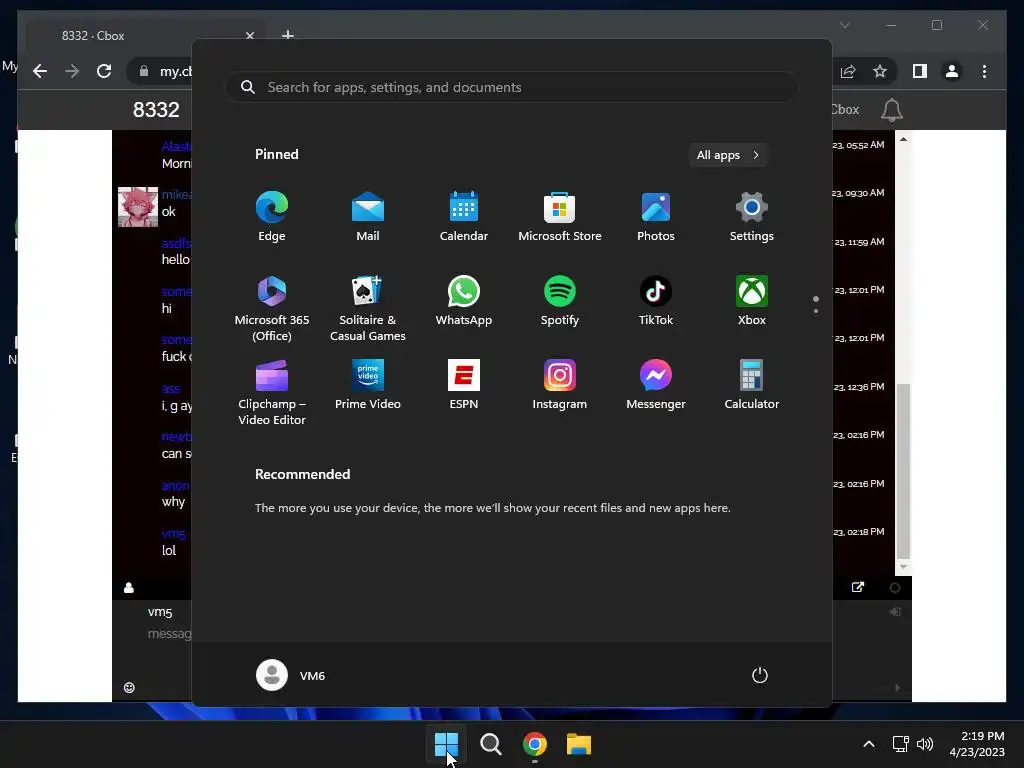Click the Start menu search field
1024x768 pixels.
click(511, 88)
